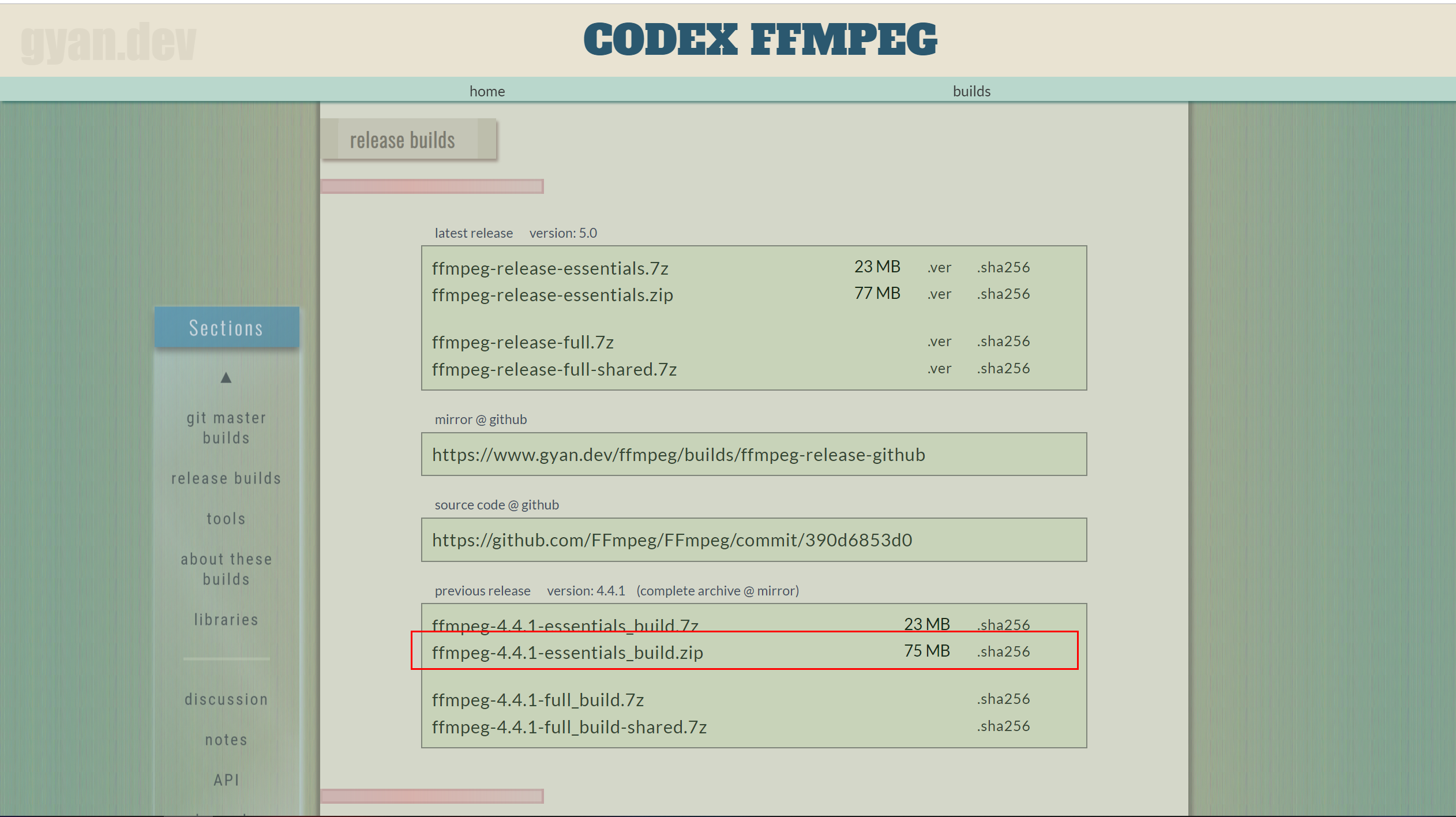Click the up arrow in Sections sidebar

(226, 378)
